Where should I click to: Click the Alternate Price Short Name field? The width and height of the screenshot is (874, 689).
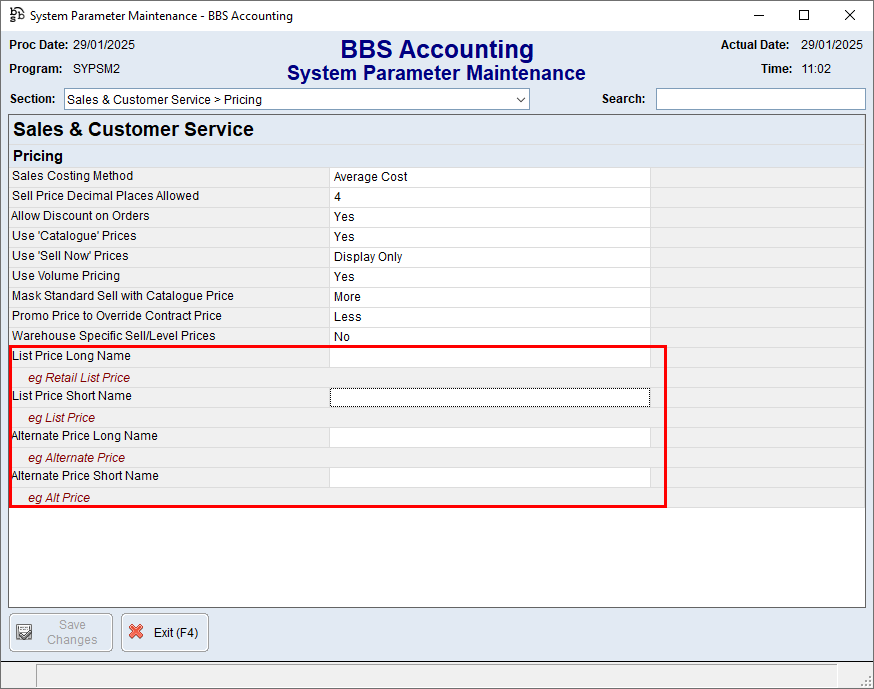click(x=489, y=477)
